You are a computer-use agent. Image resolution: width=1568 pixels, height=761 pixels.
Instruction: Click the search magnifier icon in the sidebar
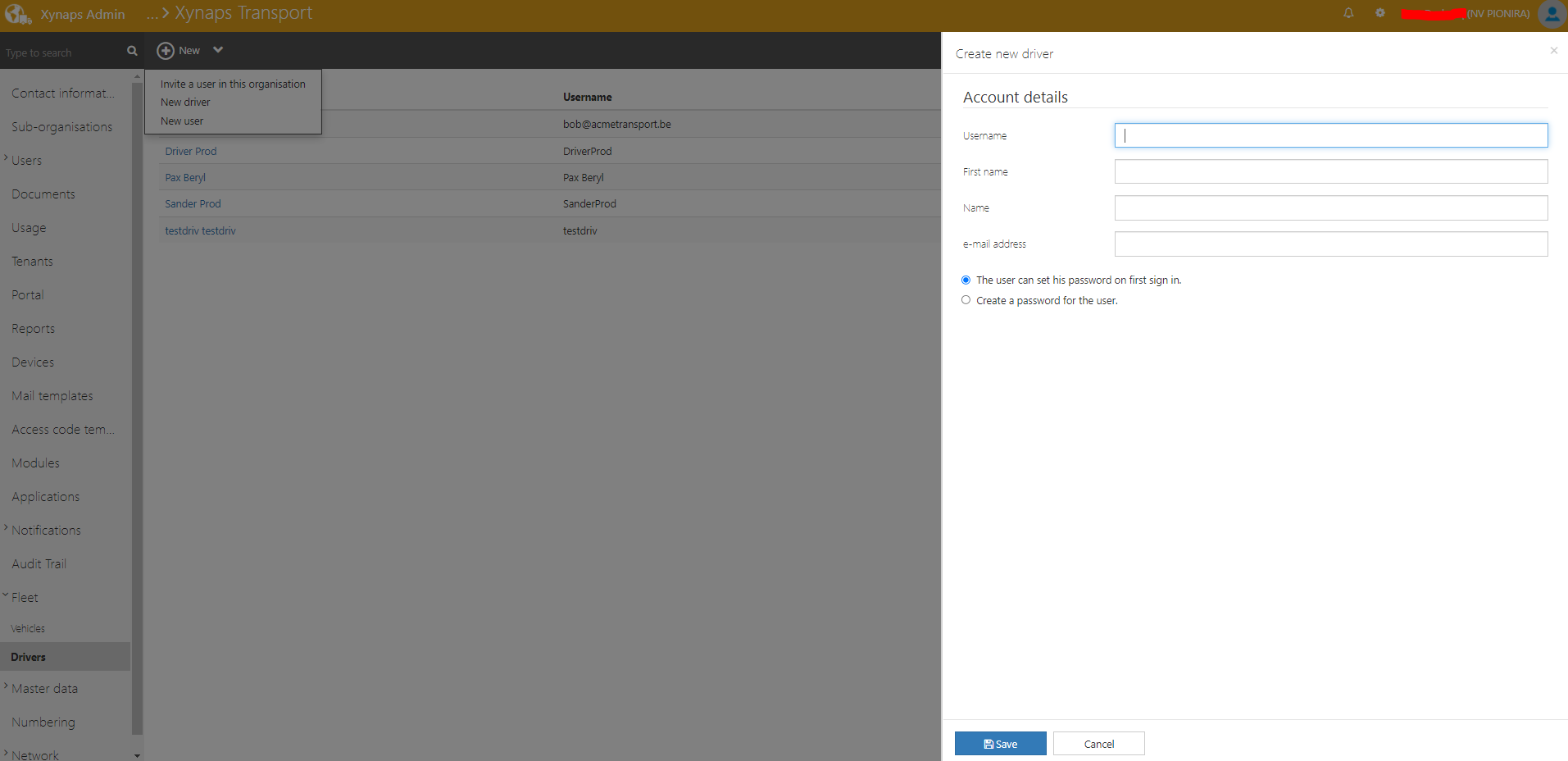pyautogui.click(x=131, y=51)
